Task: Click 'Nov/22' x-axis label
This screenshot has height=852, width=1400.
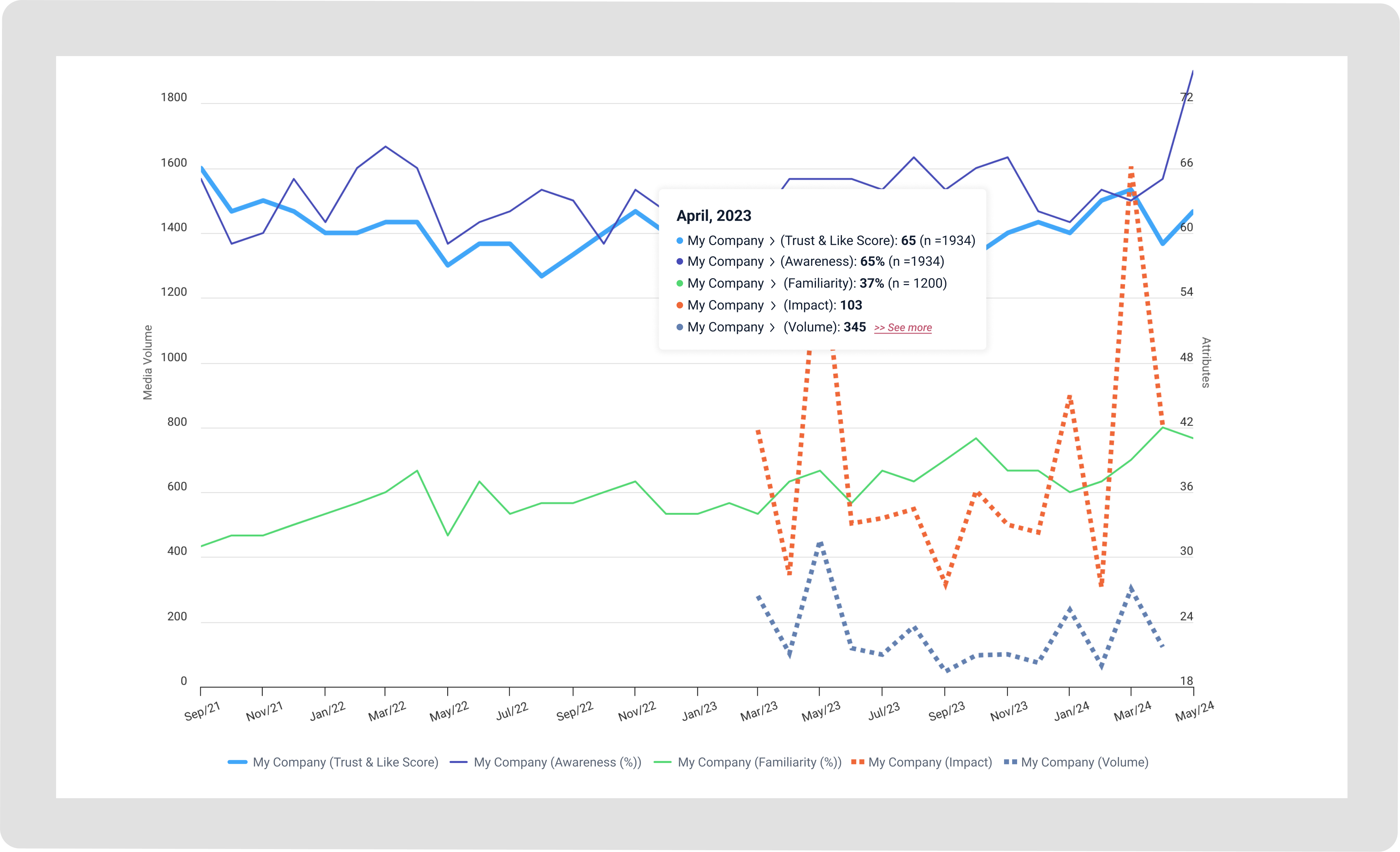Action: tap(637, 711)
